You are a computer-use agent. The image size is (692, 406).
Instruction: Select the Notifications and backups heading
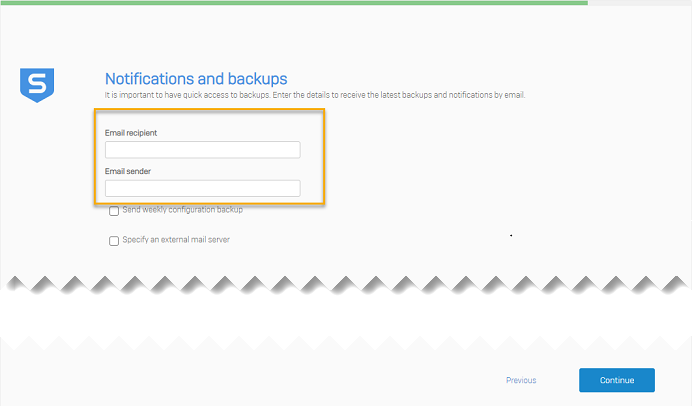point(196,78)
